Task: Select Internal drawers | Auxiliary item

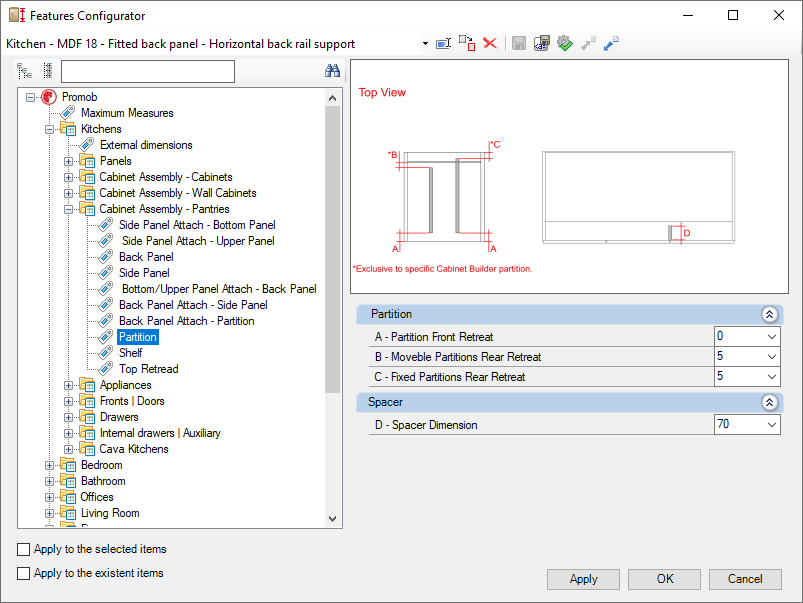Action: (160, 433)
